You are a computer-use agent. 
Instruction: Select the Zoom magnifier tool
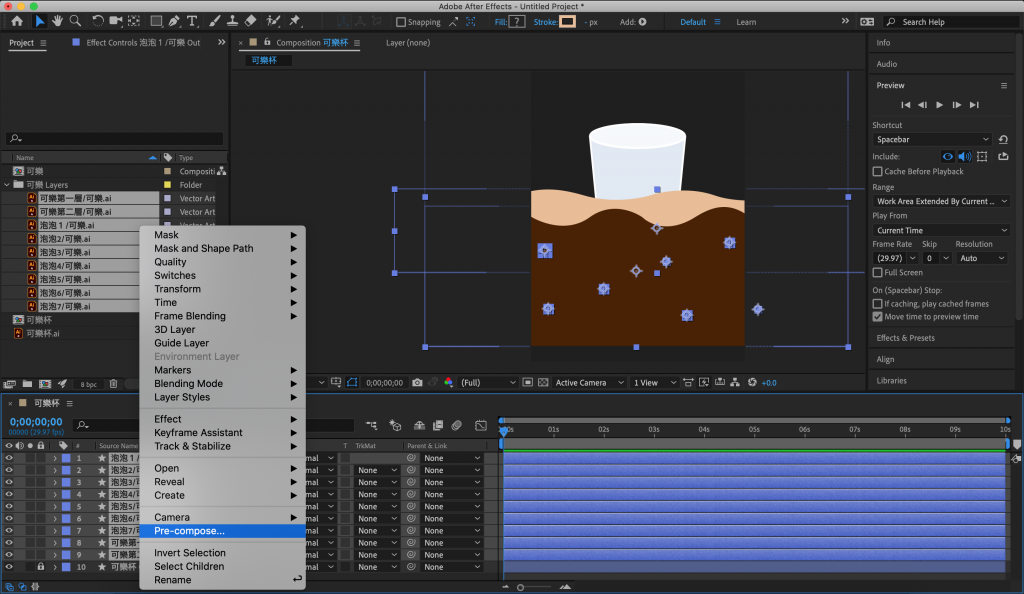click(76, 21)
